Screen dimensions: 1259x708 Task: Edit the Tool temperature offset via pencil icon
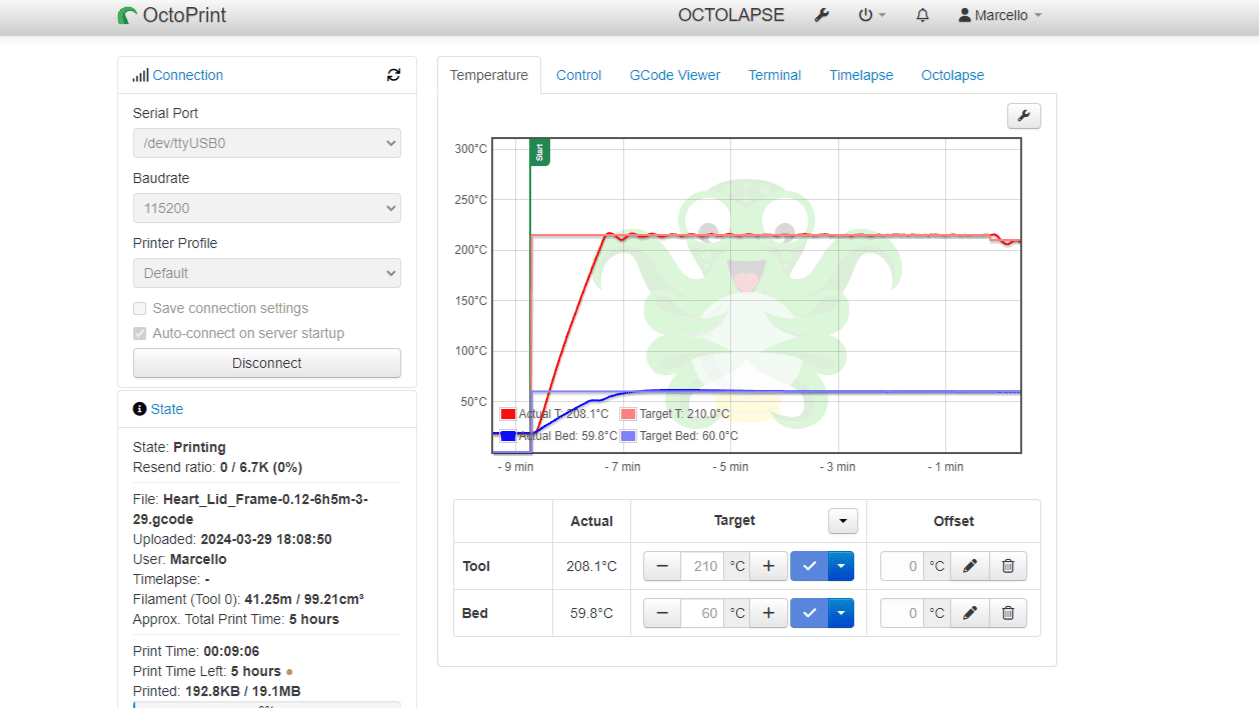969,565
